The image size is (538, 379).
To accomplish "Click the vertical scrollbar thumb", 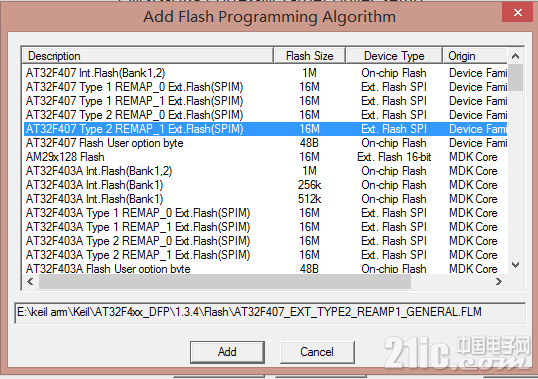I will pyautogui.click(x=515, y=77).
